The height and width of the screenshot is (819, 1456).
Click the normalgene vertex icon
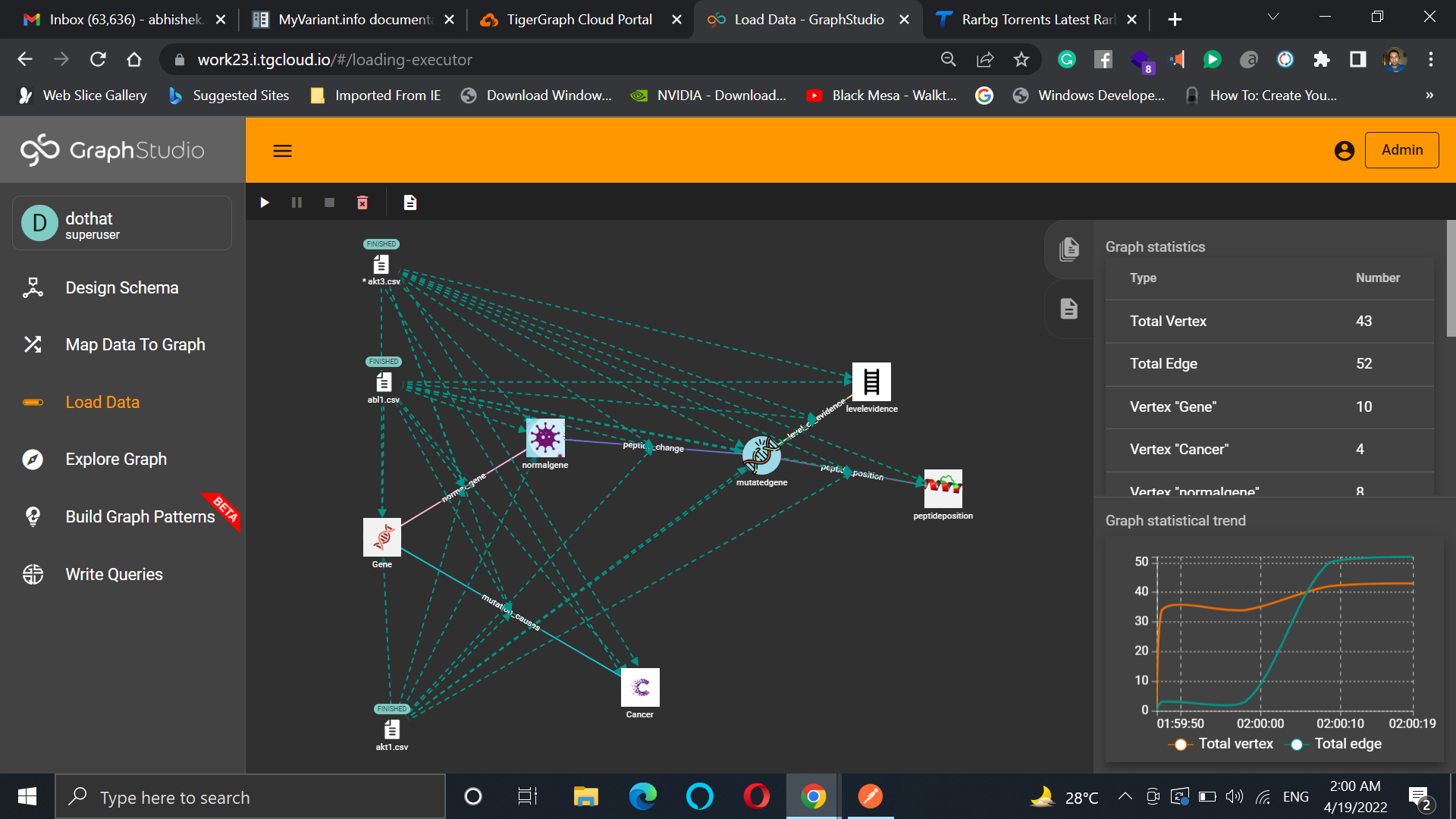[544, 438]
